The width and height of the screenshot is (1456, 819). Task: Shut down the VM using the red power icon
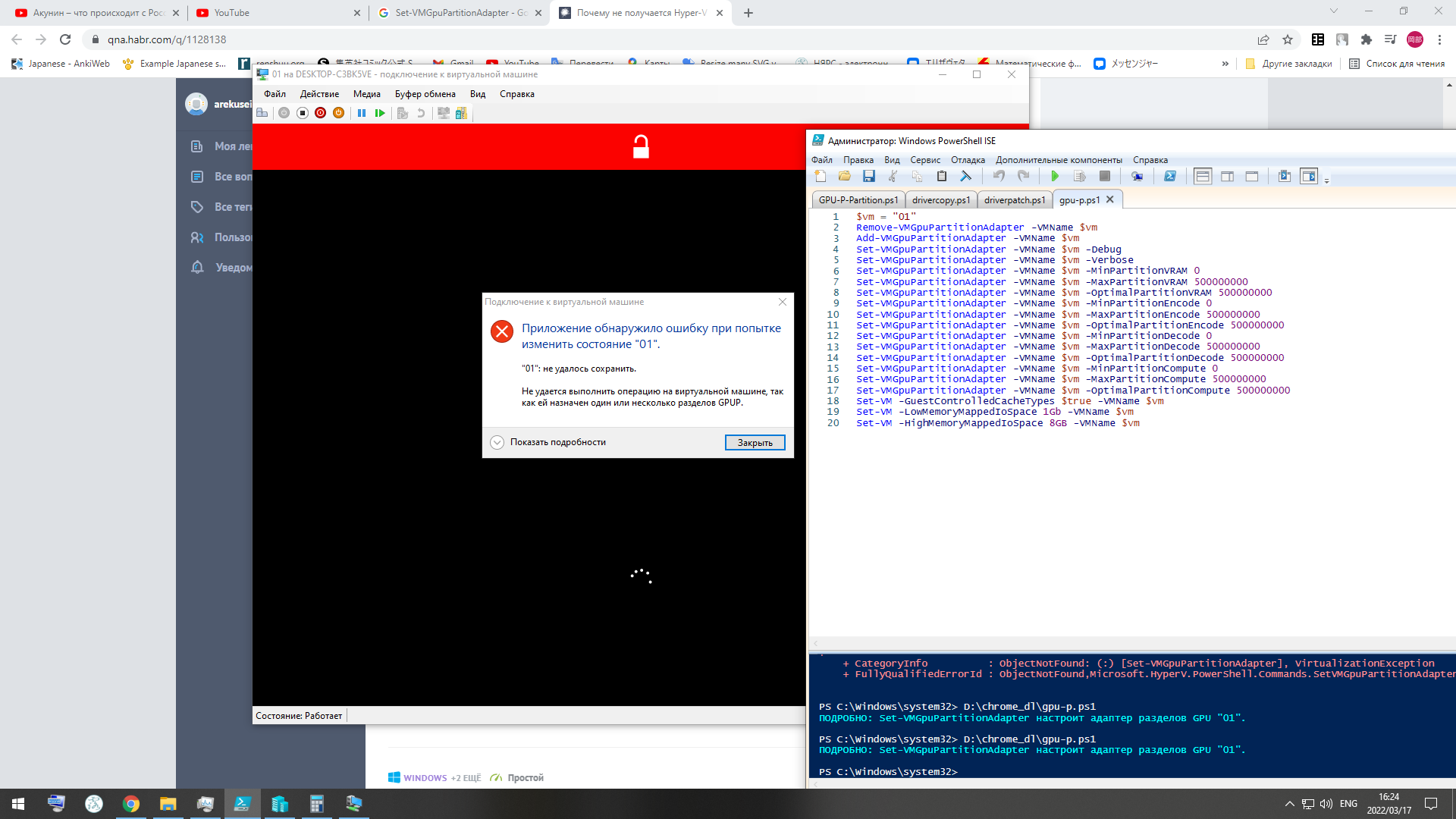[x=320, y=113]
